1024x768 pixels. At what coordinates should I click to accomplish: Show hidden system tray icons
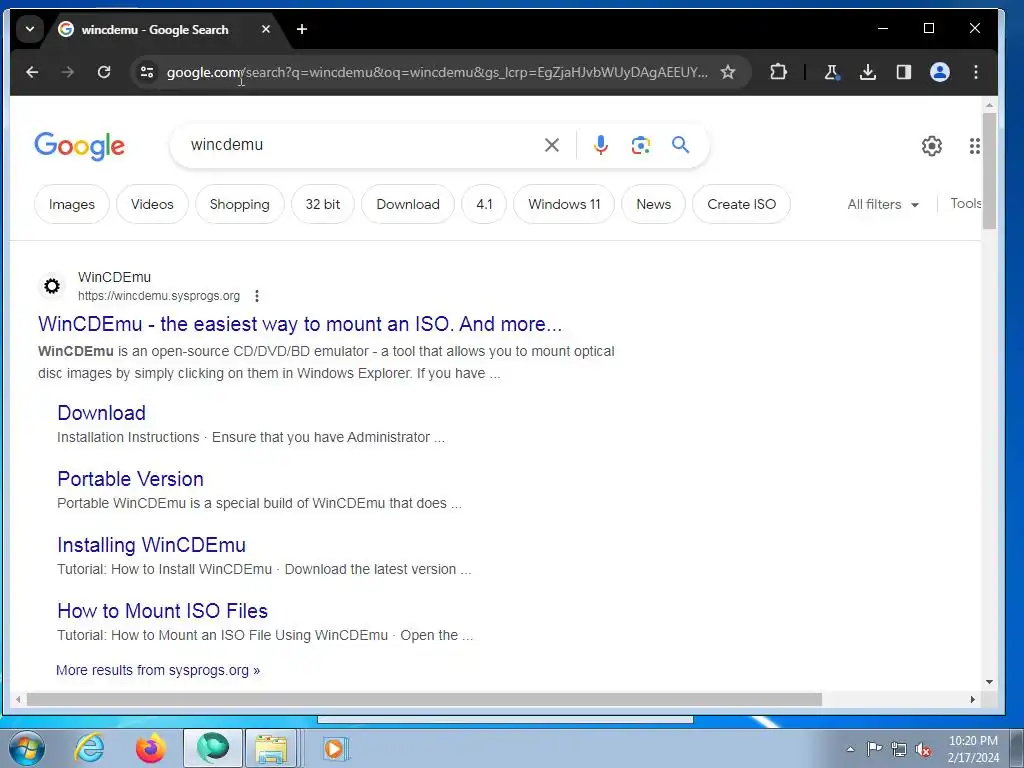click(850, 749)
